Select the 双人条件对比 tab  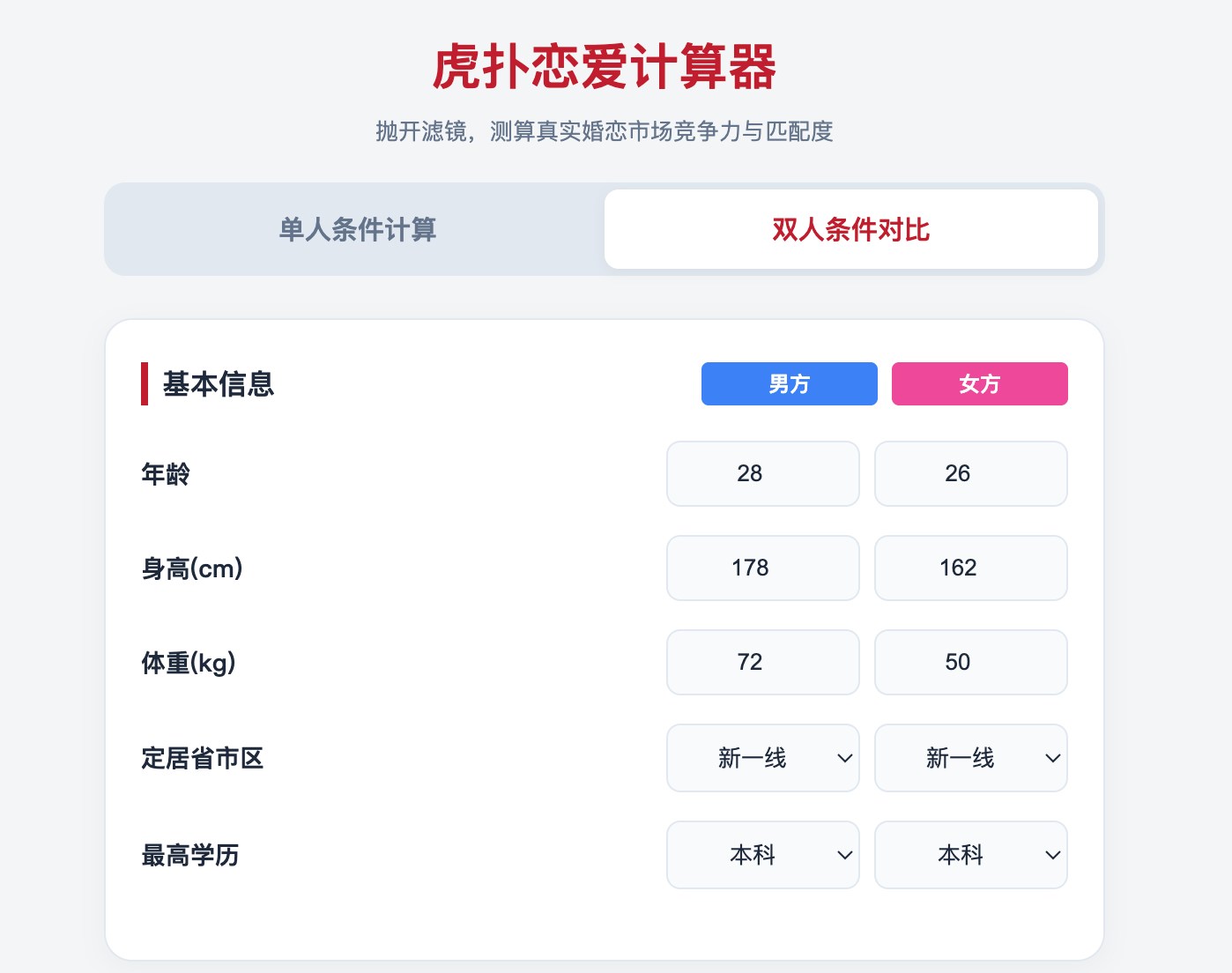850,229
